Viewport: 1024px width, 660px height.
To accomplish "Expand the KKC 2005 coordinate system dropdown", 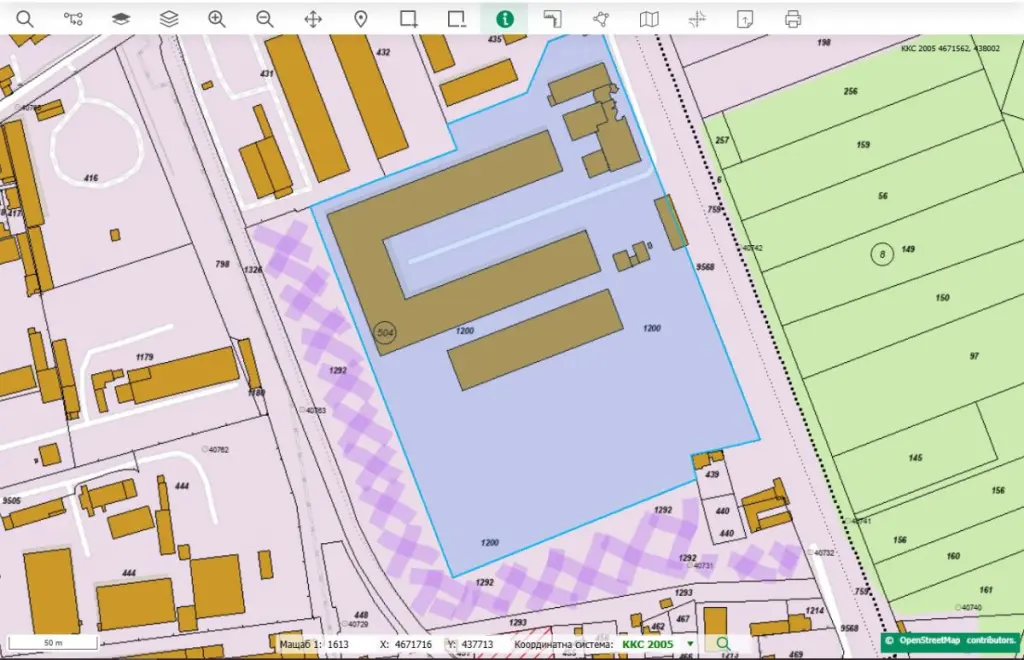I will (x=689, y=644).
